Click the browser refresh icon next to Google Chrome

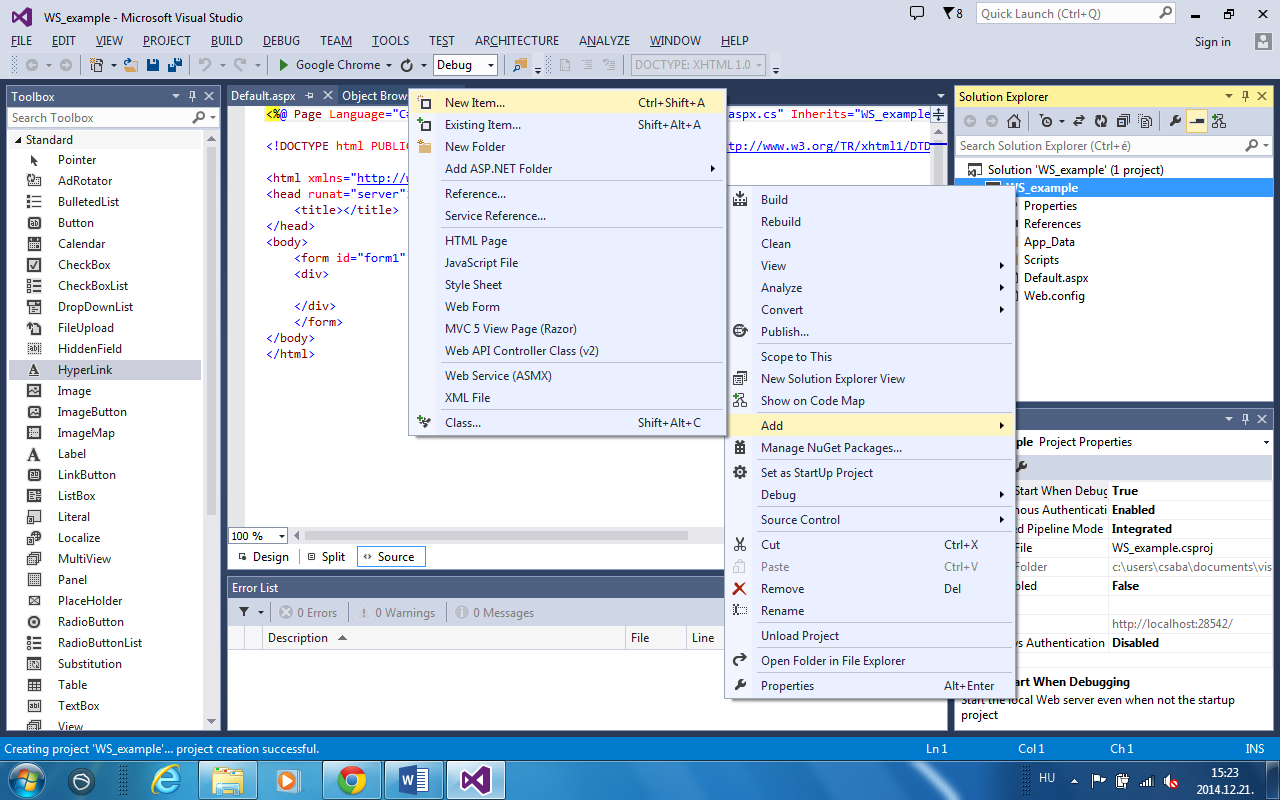click(x=407, y=65)
